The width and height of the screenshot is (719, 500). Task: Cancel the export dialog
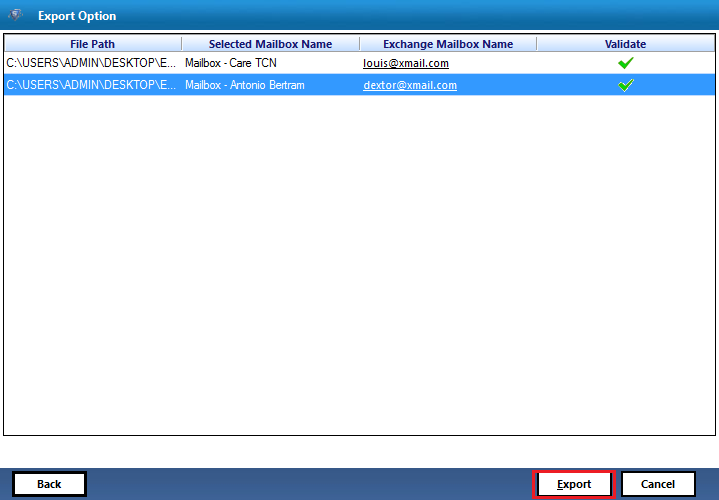tap(658, 484)
